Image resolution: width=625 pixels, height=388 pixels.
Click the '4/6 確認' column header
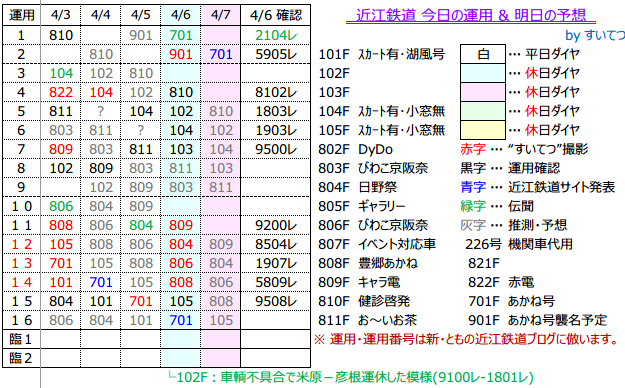pos(275,15)
